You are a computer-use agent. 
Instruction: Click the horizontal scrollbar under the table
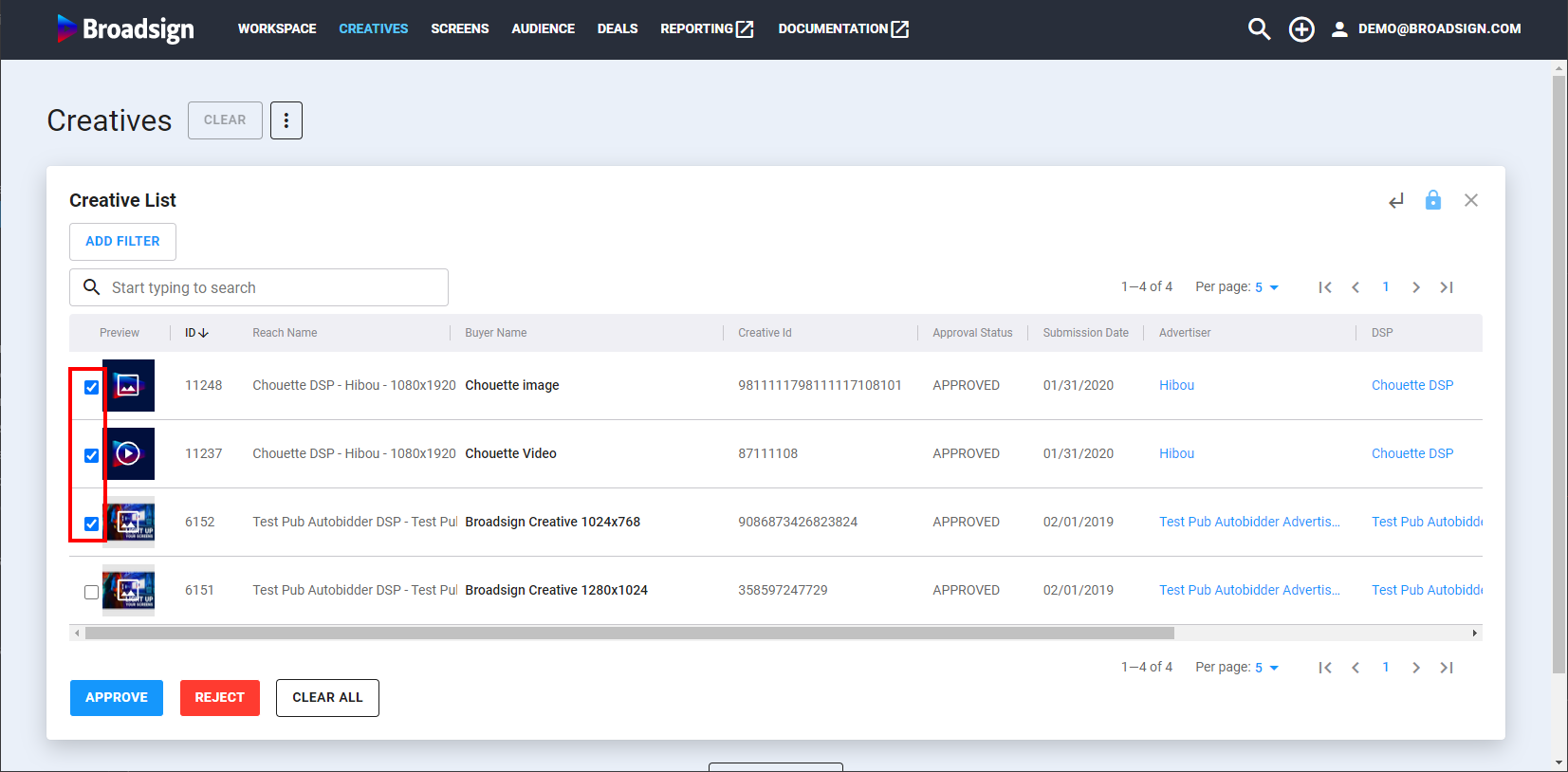pos(629,633)
